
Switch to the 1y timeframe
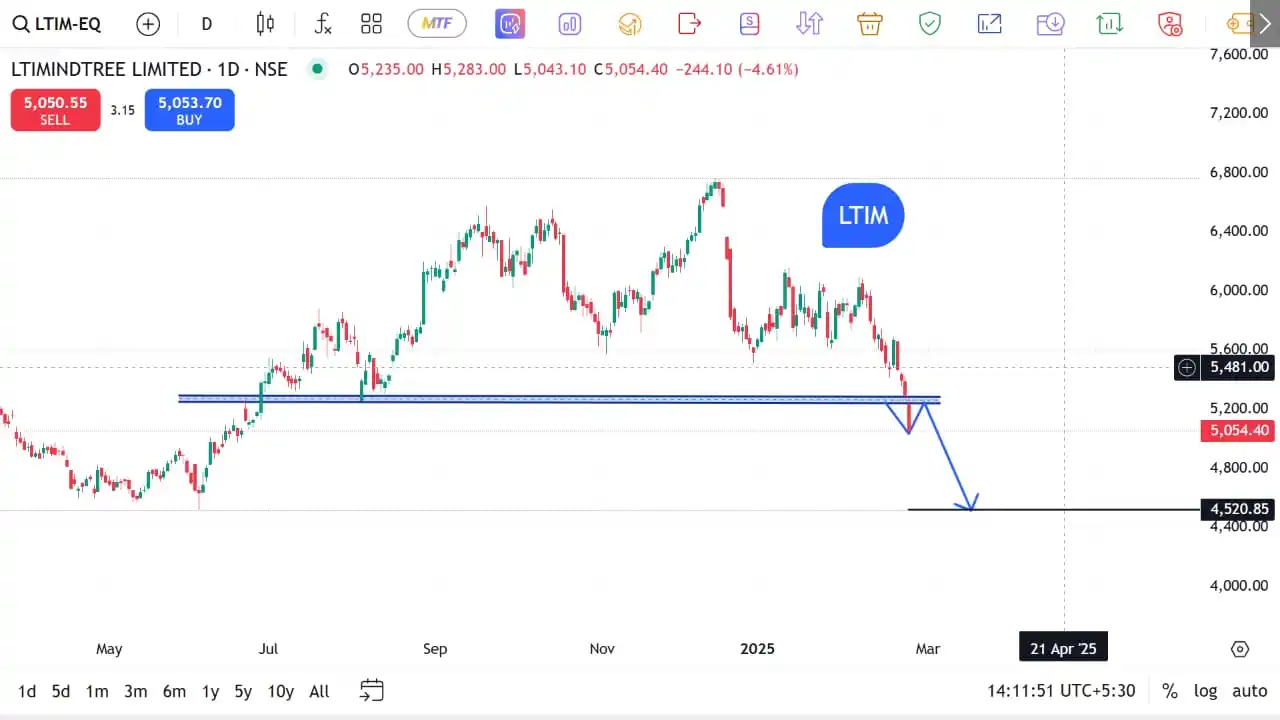pos(210,691)
